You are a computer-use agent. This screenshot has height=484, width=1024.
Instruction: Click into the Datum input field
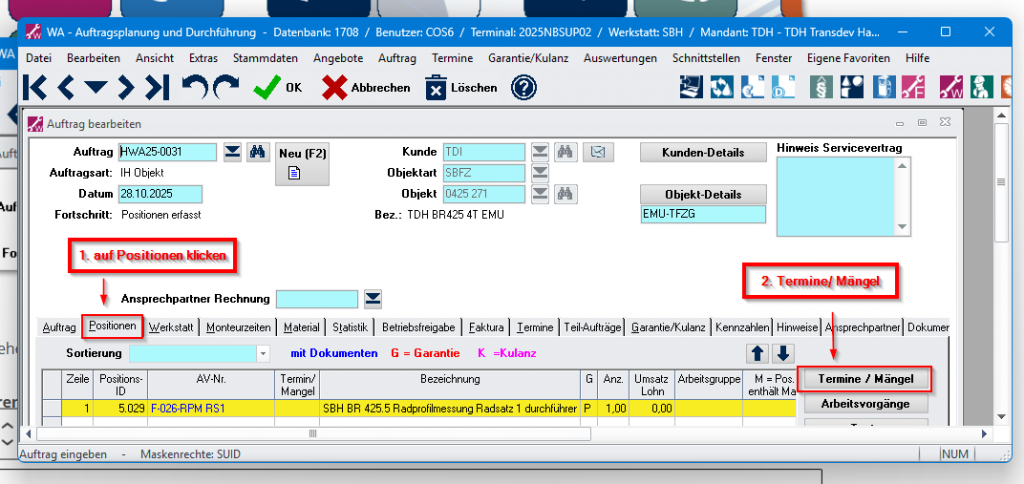159,194
